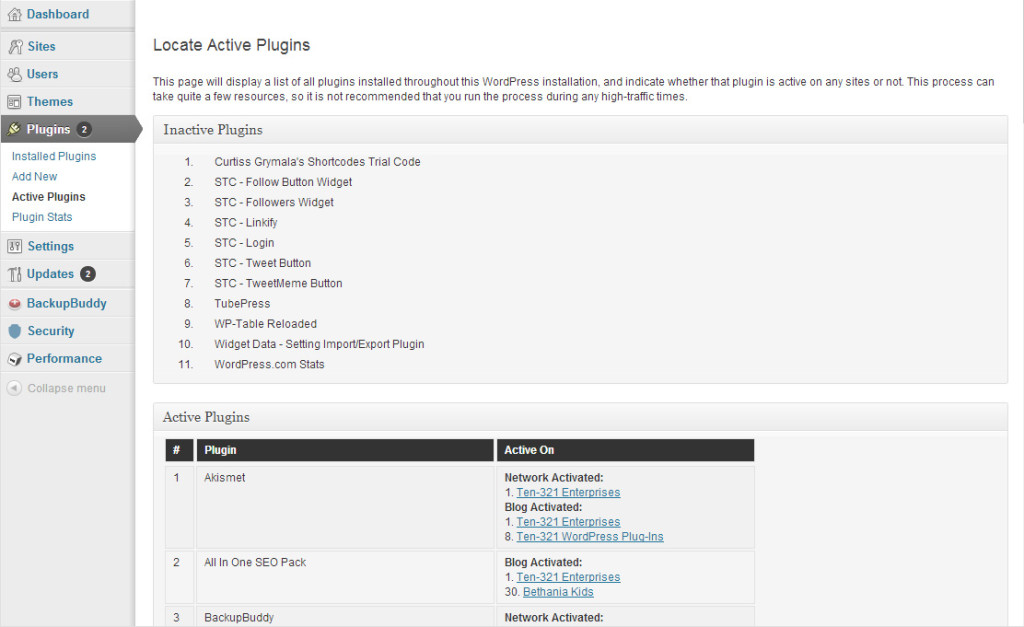Visit the Bethania Kids site link
1024x627 pixels.
557,592
